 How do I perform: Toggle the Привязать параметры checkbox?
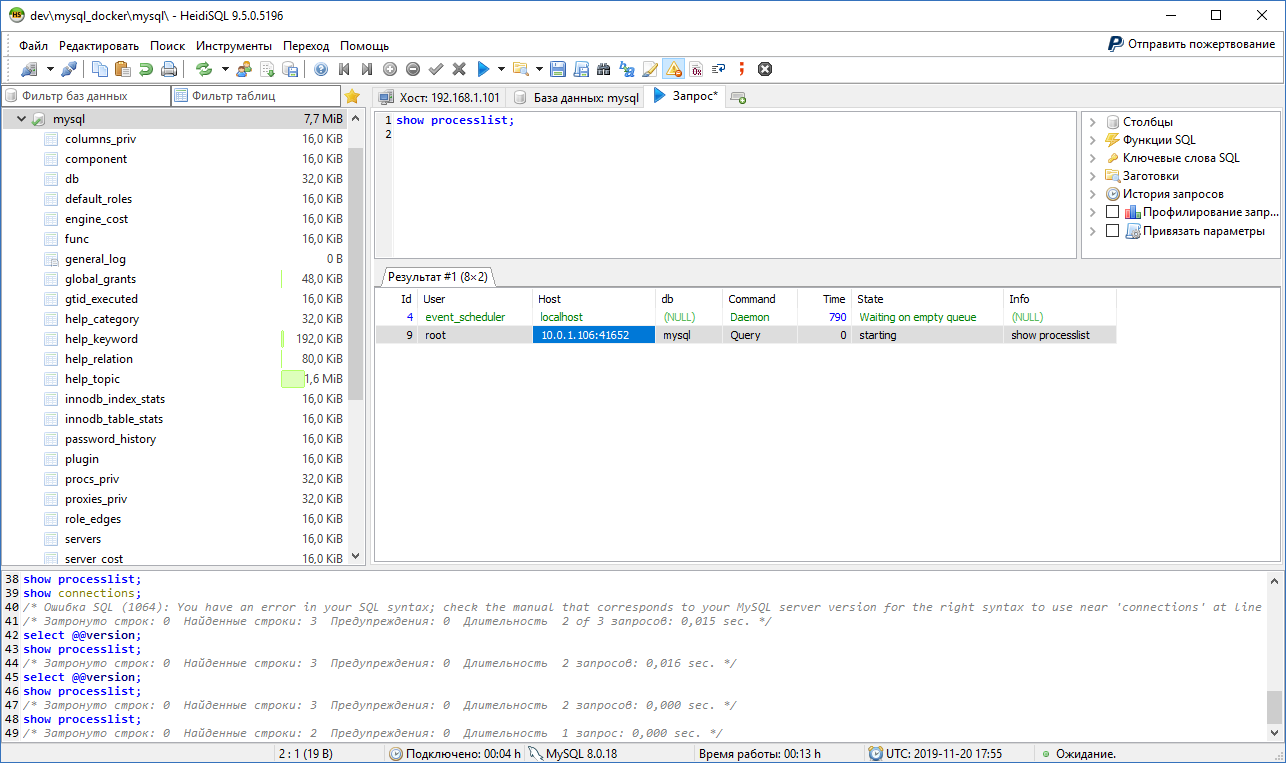(1112, 230)
